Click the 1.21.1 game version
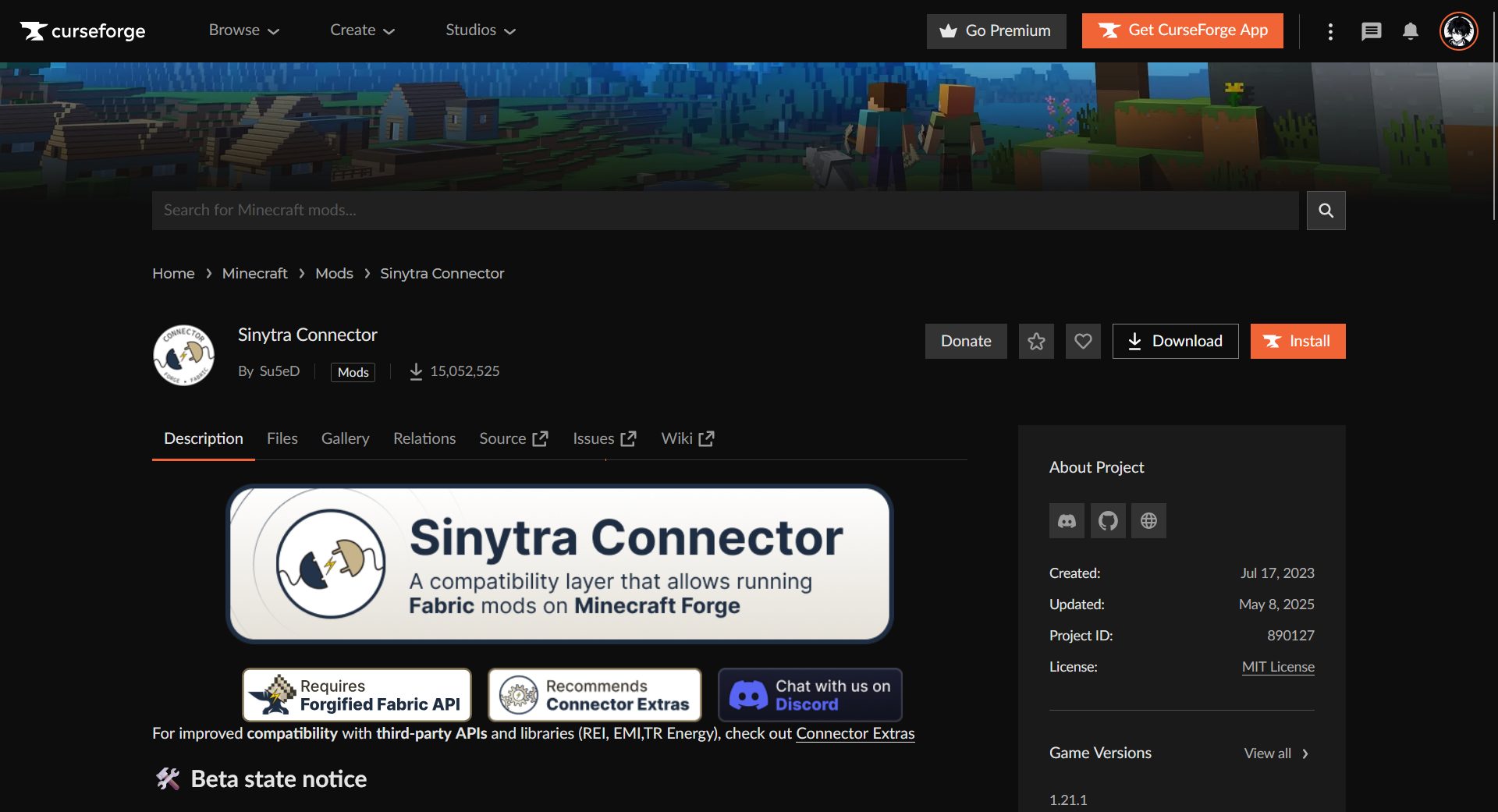This screenshot has height=812, width=1498. [1068, 800]
